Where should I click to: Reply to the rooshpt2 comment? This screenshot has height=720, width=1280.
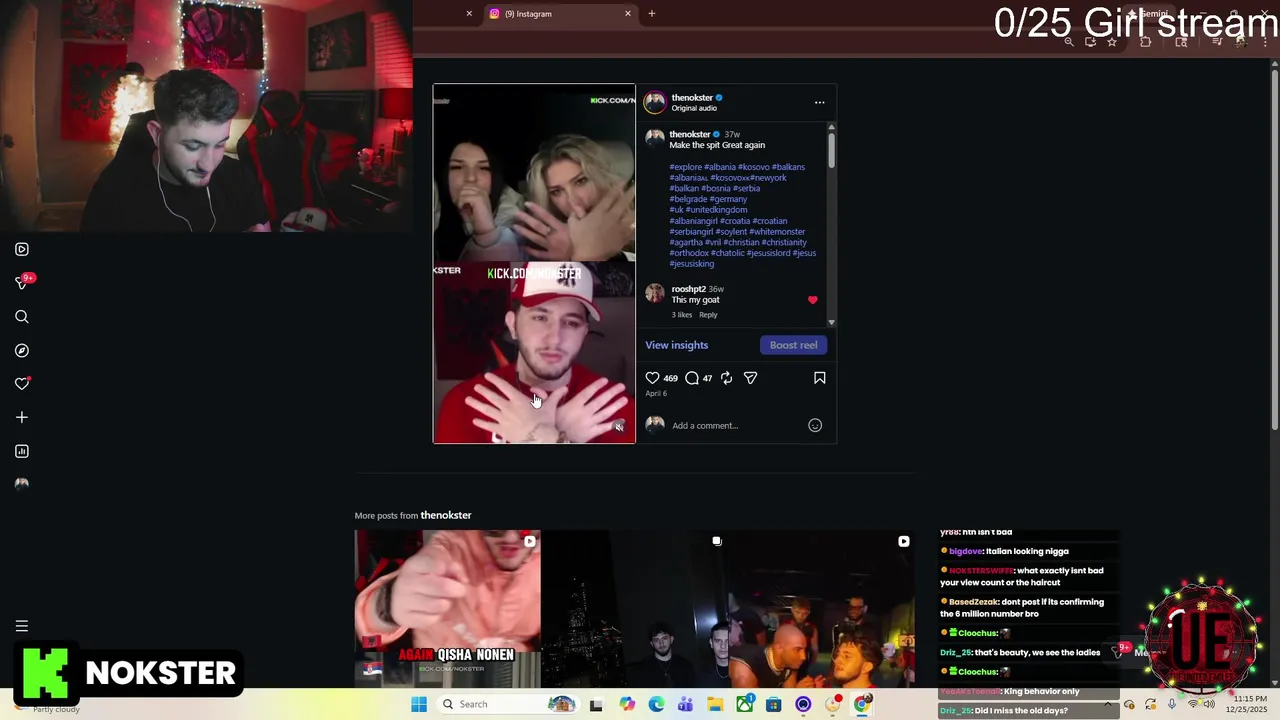(x=708, y=315)
